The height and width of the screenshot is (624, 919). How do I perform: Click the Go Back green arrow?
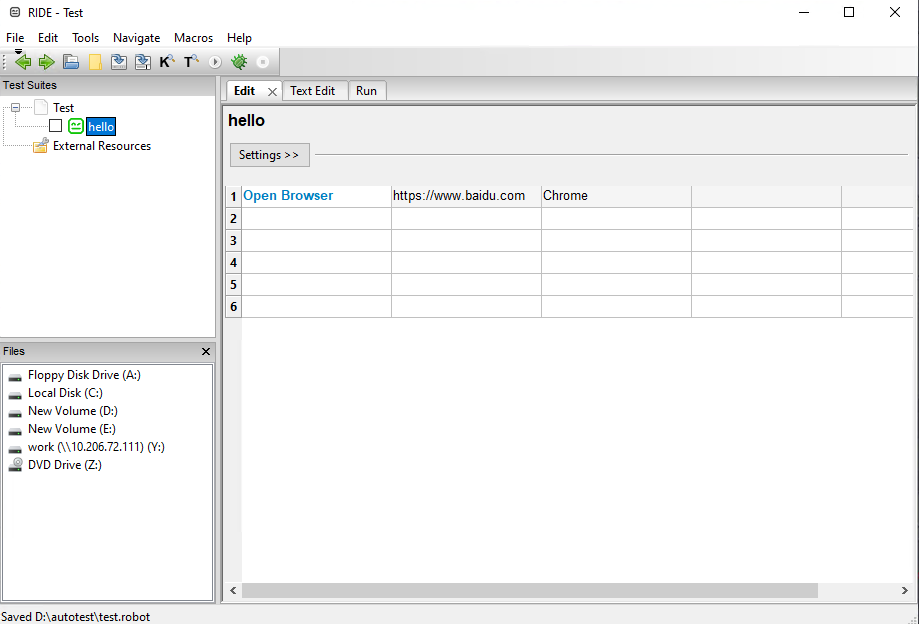23,62
